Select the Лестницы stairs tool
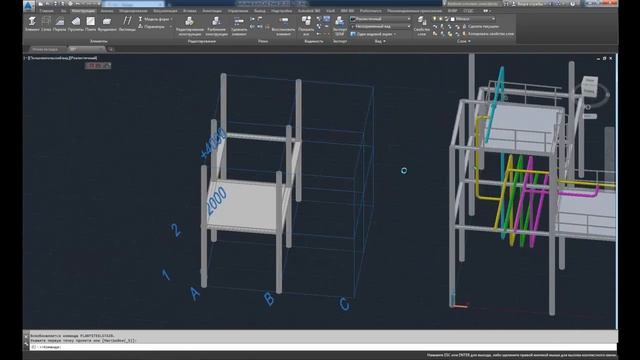This screenshot has width=640, height=360. point(127,24)
